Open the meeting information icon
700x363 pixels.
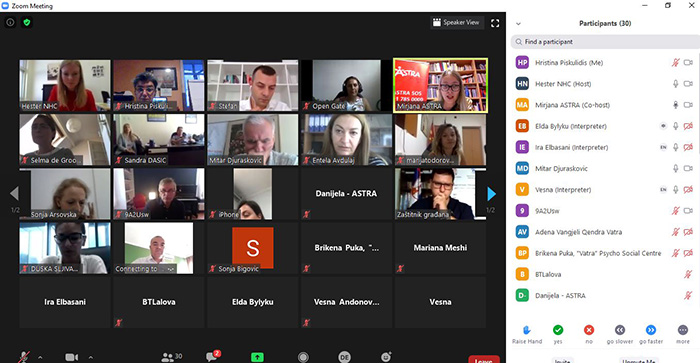(x=10, y=22)
